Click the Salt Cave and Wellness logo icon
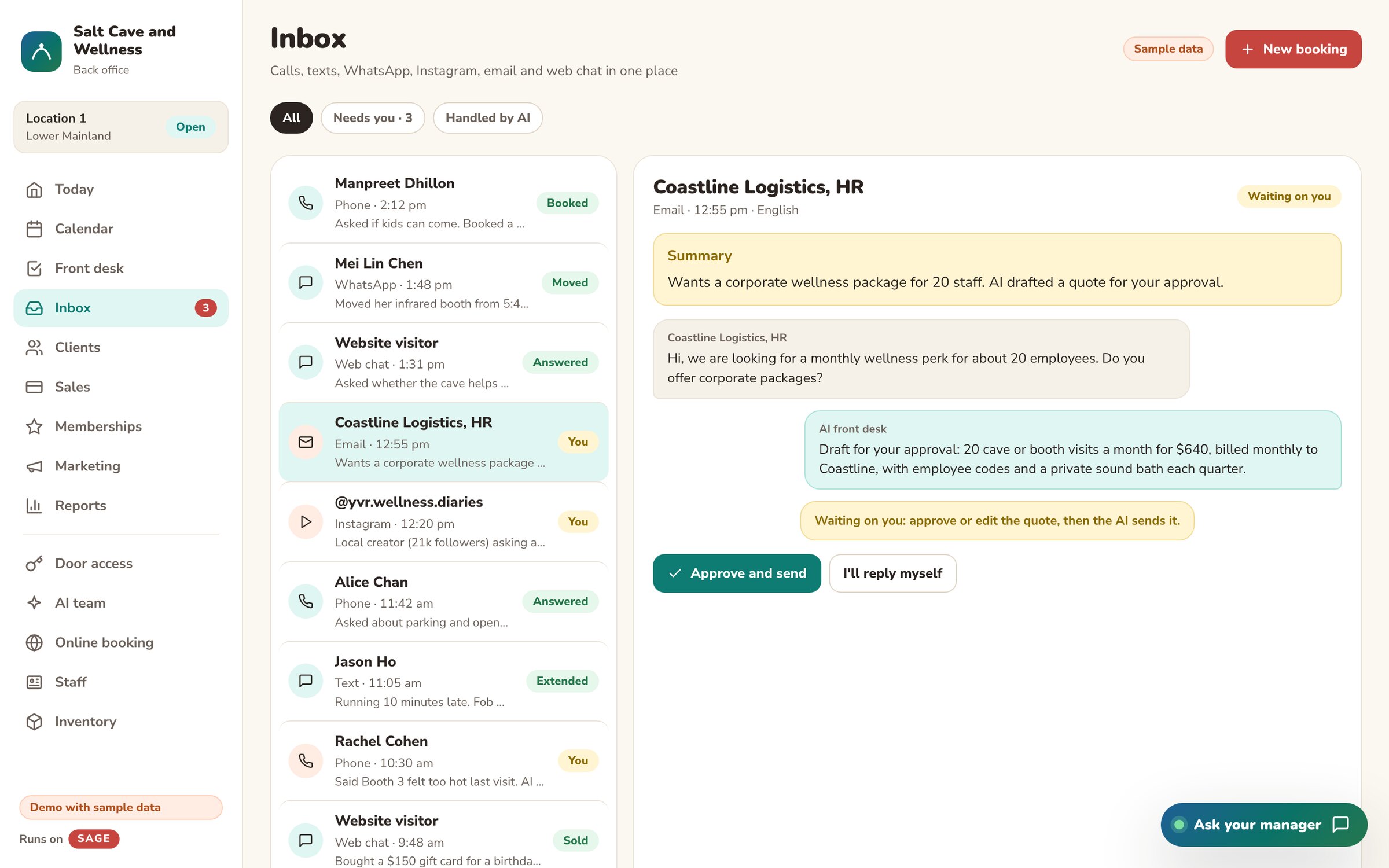Viewport: 1389px width, 868px height. click(41, 51)
